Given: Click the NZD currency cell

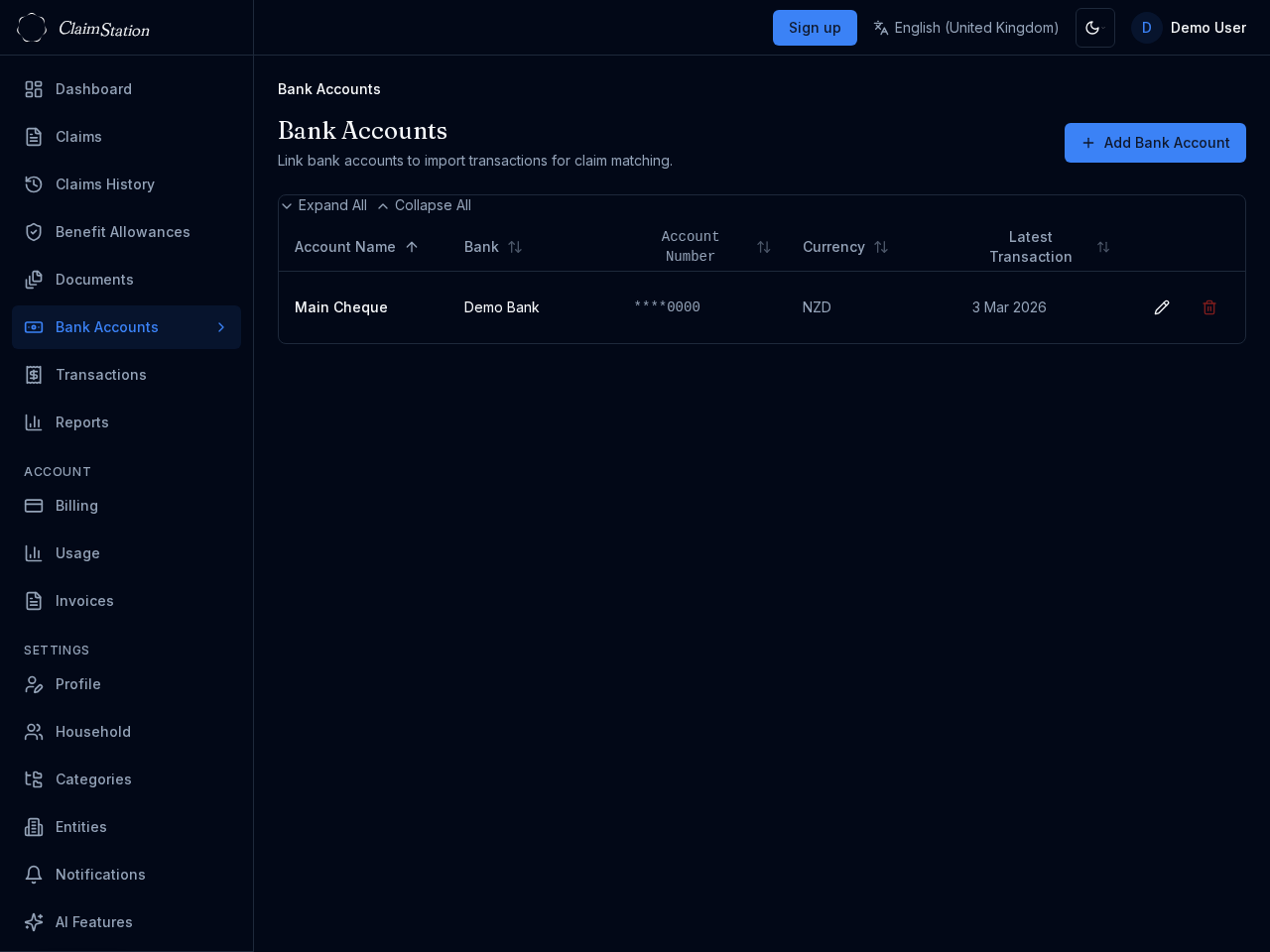Looking at the screenshot, I should tap(817, 307).
